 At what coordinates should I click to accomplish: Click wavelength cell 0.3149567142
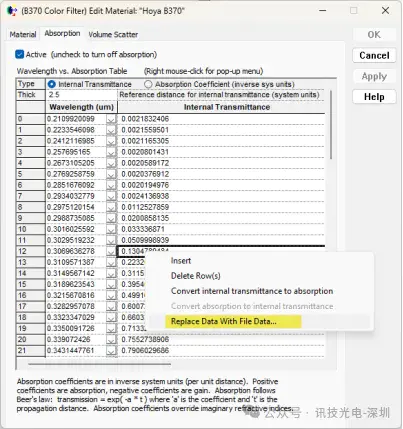point(76,273)
